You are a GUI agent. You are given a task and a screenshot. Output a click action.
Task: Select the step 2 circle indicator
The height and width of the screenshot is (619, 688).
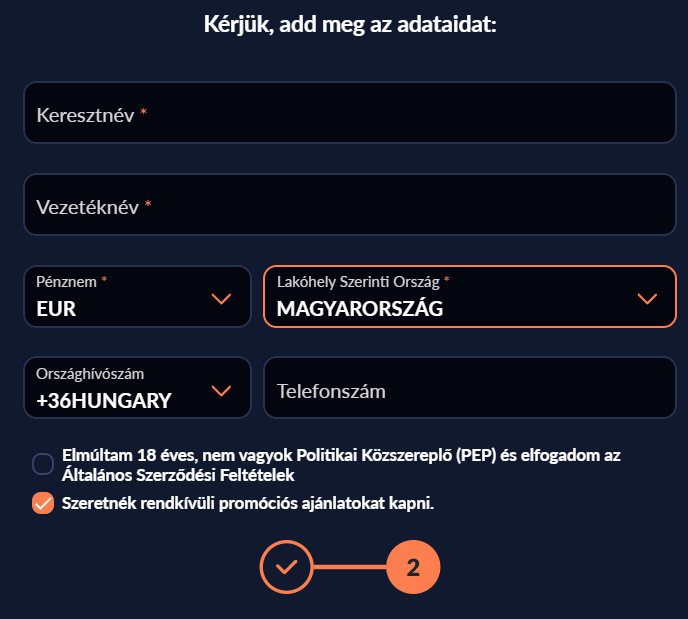[413, 567]
